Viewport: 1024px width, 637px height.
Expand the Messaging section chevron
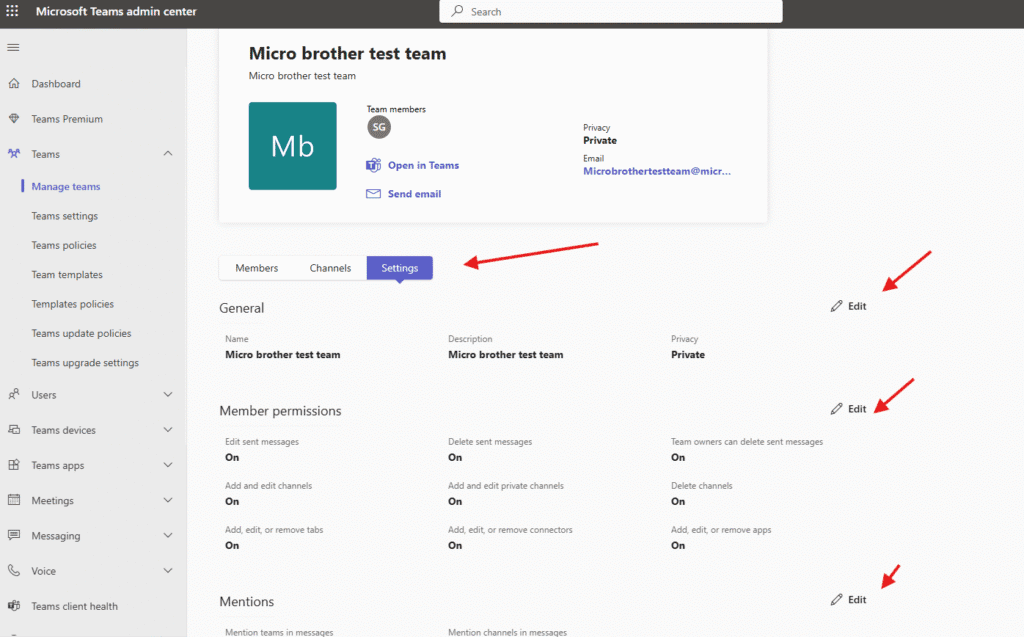pyautogui.click(x=167, y=536)
